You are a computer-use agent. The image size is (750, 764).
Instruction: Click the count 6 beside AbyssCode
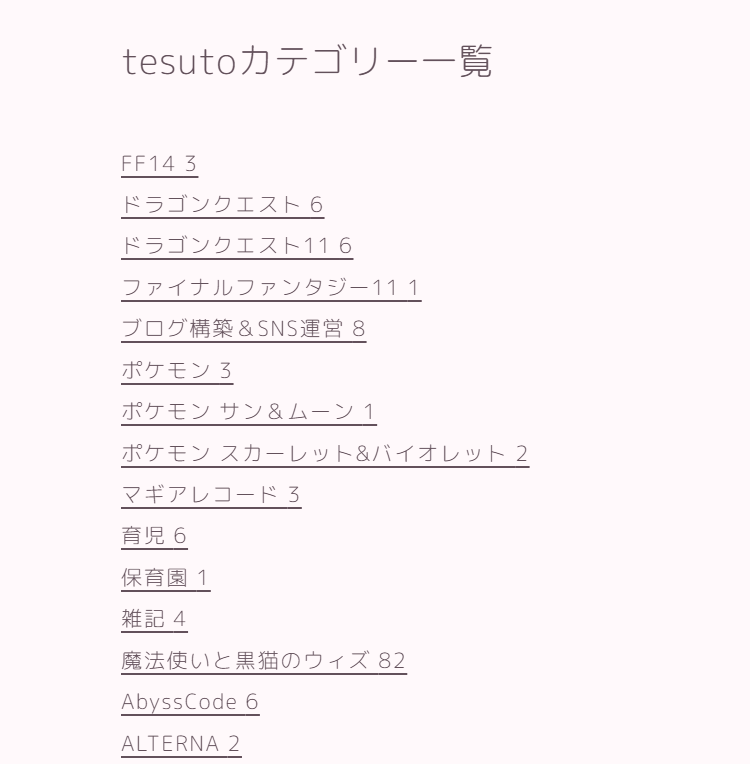[x=252, y=702]
